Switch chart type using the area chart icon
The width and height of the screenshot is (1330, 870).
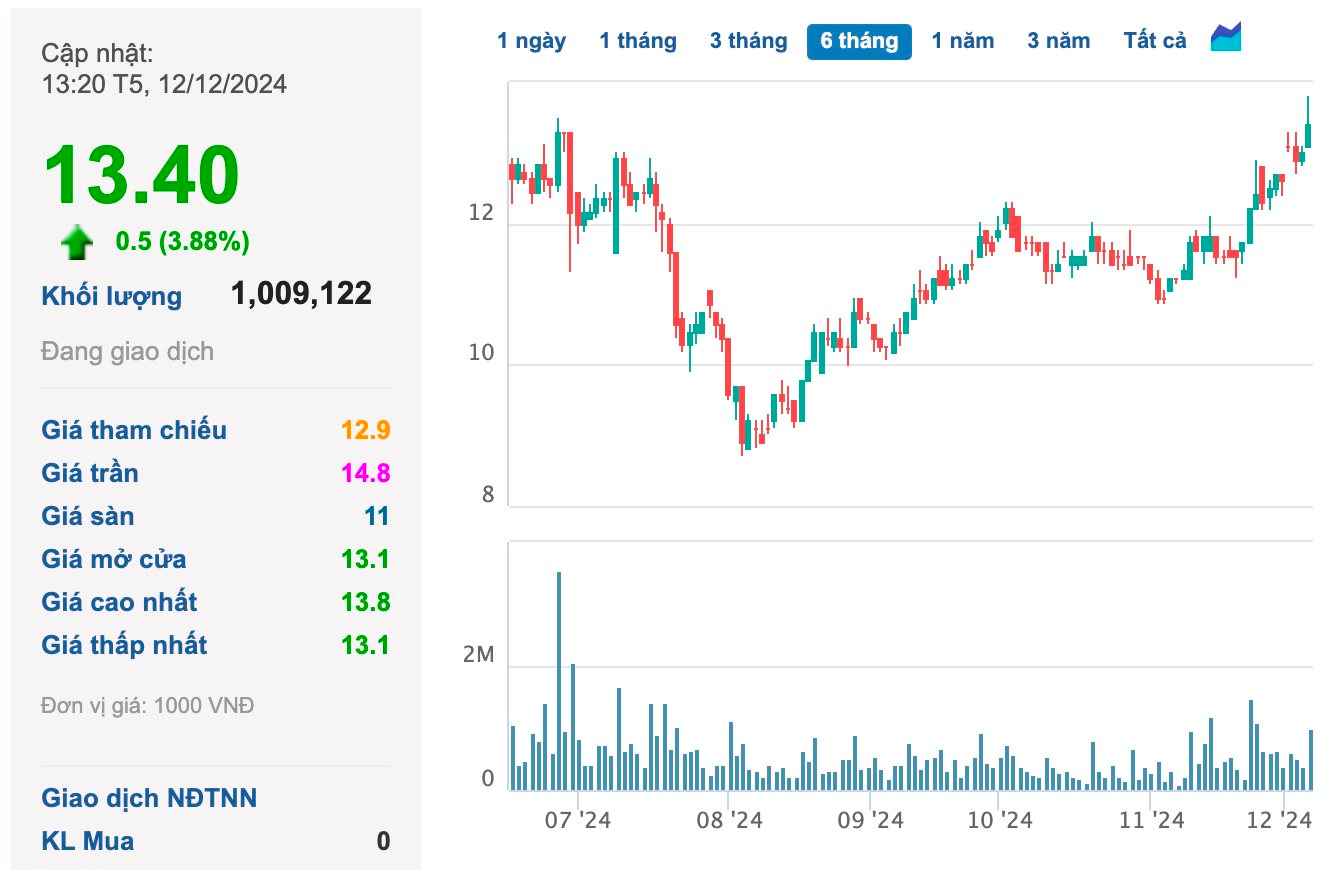click(1225, 38)
